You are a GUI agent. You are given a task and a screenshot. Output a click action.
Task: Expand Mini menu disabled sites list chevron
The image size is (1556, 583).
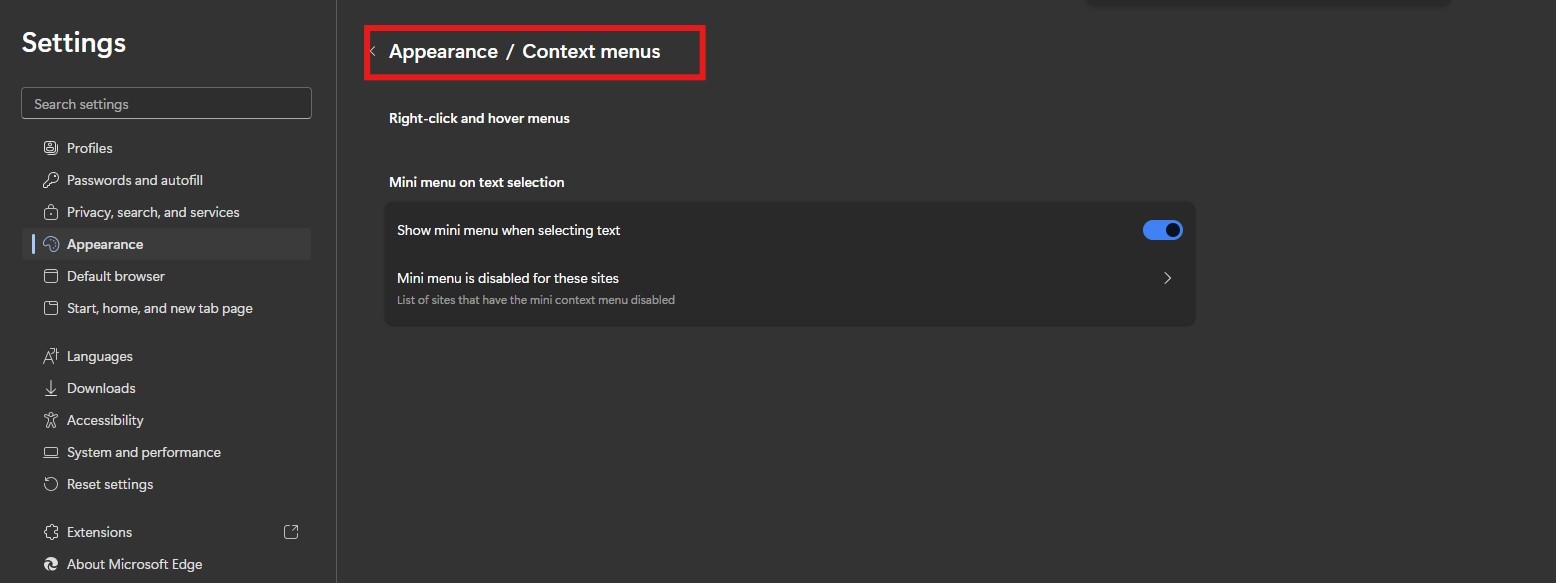click(x=1167, y=278)
